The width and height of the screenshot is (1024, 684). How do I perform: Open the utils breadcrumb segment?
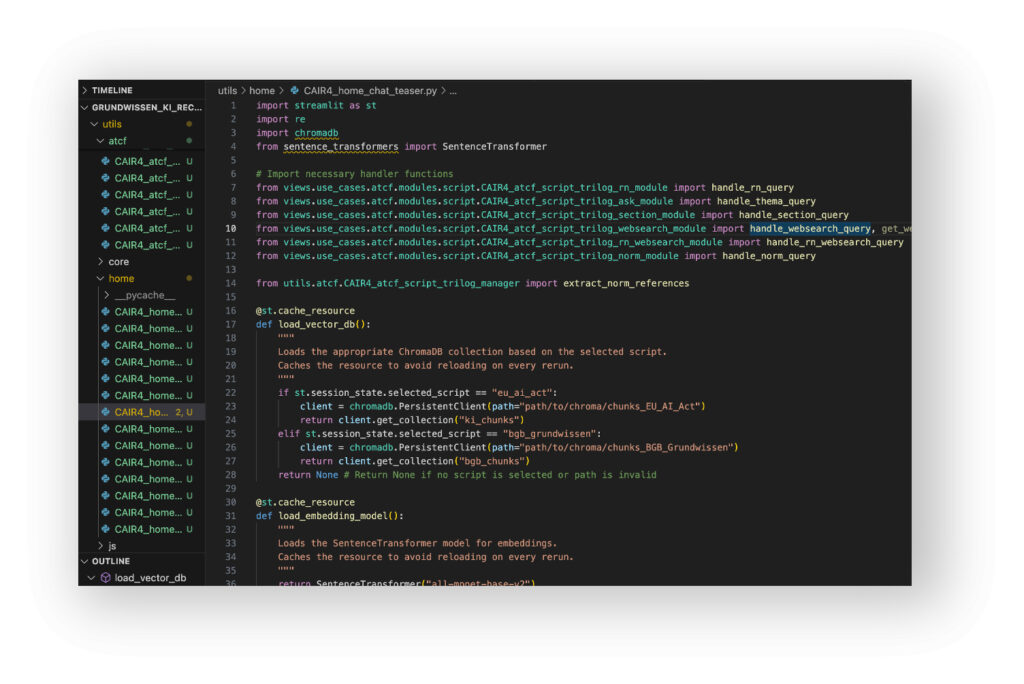[x=227, y=91]
